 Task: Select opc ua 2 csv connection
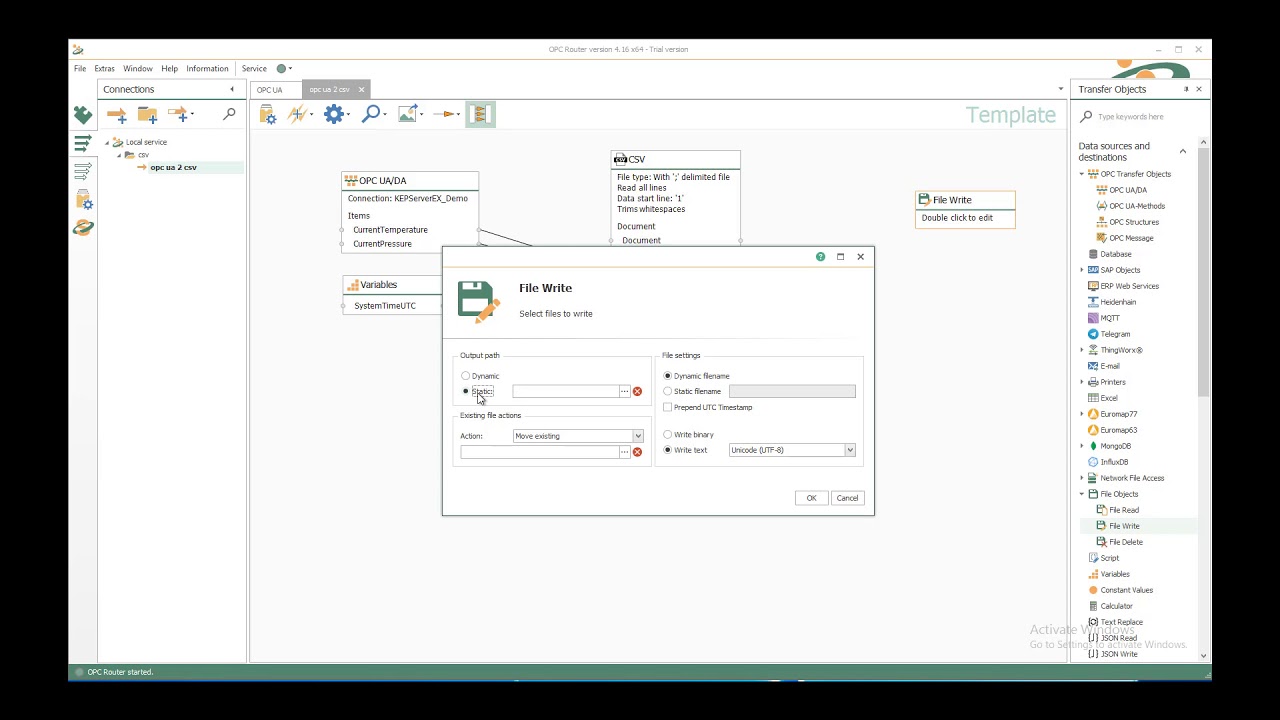[173, 167]
